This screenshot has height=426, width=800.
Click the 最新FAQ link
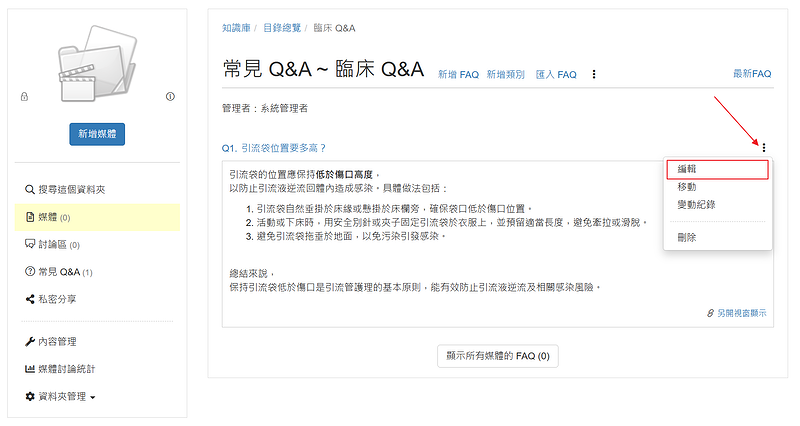click(x=752, y=74)
